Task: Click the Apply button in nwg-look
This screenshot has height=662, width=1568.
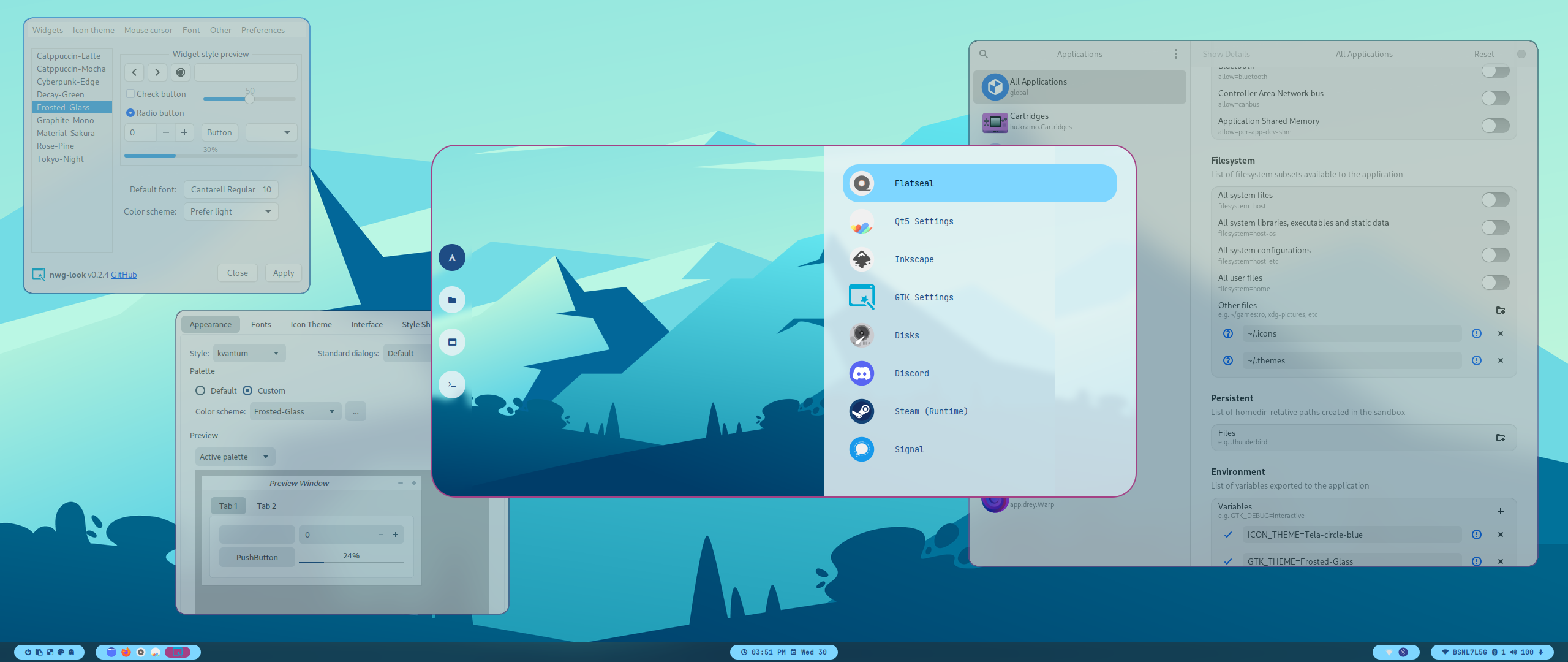Action: click(283, 273)
